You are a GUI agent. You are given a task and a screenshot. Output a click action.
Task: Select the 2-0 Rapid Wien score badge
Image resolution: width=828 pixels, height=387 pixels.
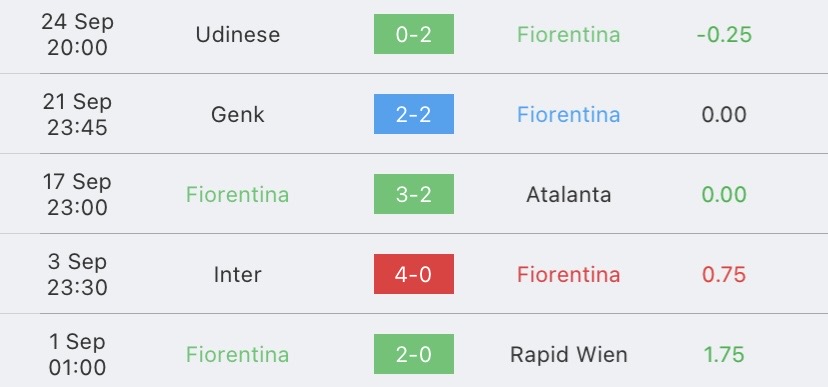click(413, 354)
